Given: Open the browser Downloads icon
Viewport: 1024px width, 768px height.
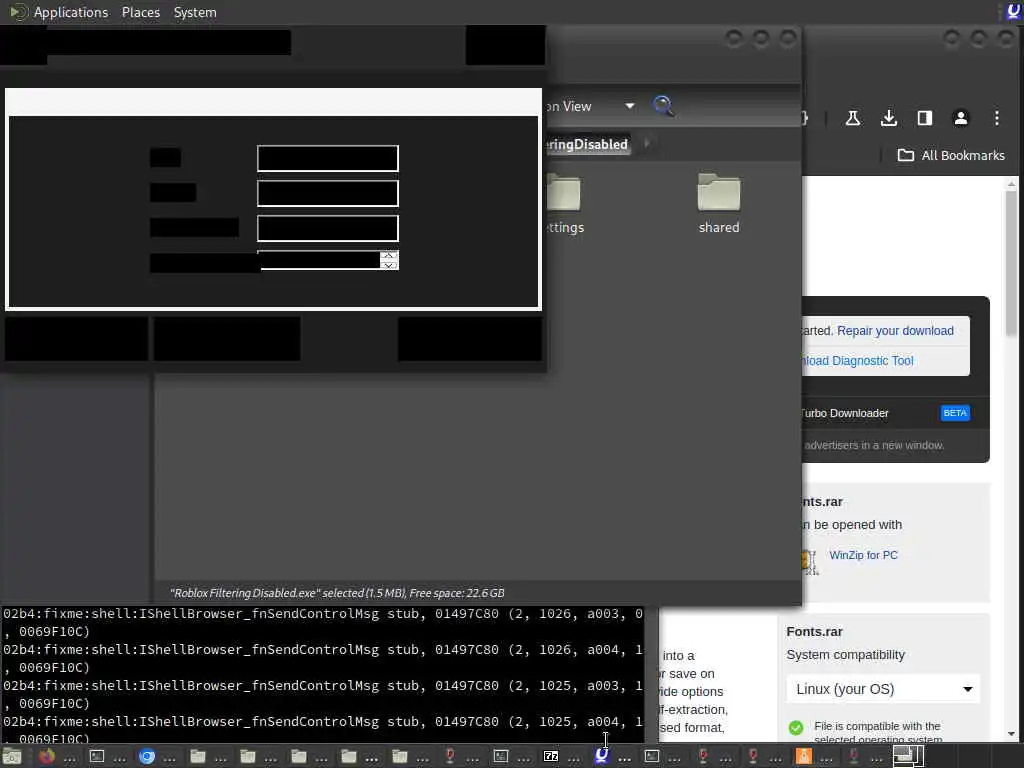Looking at the screenshot, I should (x=888, y=118).
